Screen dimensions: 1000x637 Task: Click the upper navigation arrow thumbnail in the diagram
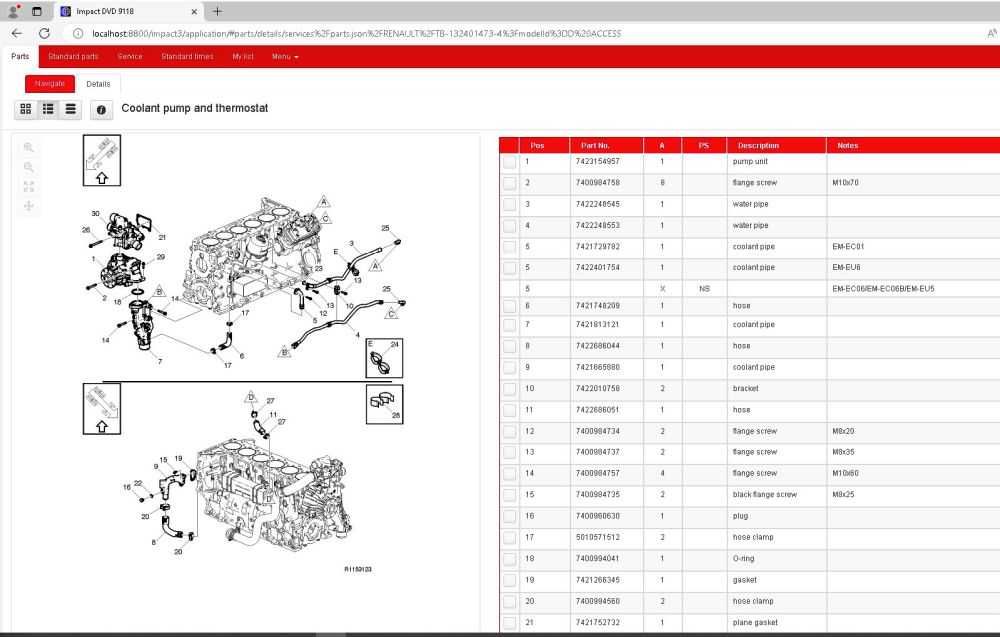[x=102, y=160]
